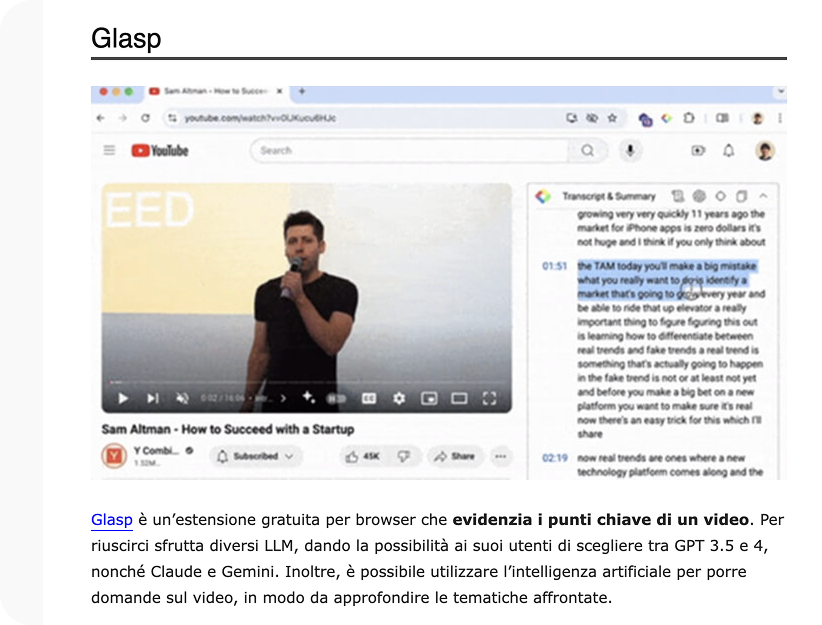Start voice search with the microphone icon
822x625 pixels.
(x=630, y=150)
